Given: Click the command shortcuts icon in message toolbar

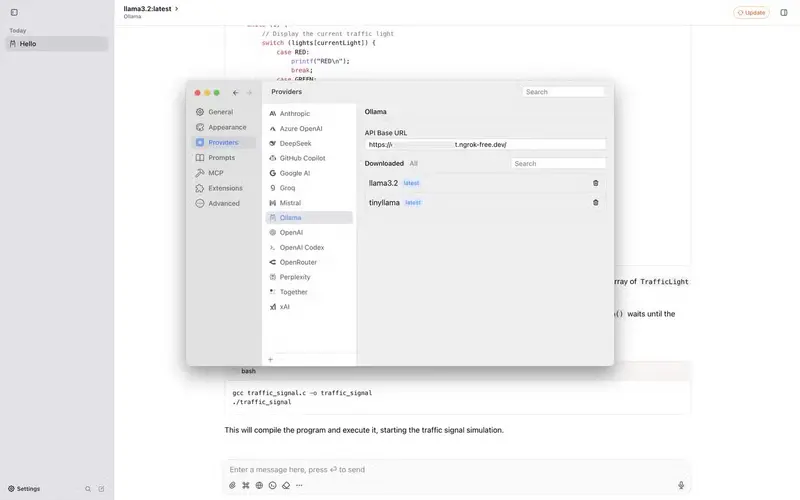Looking at the screenshot, I should coord(245,485).
